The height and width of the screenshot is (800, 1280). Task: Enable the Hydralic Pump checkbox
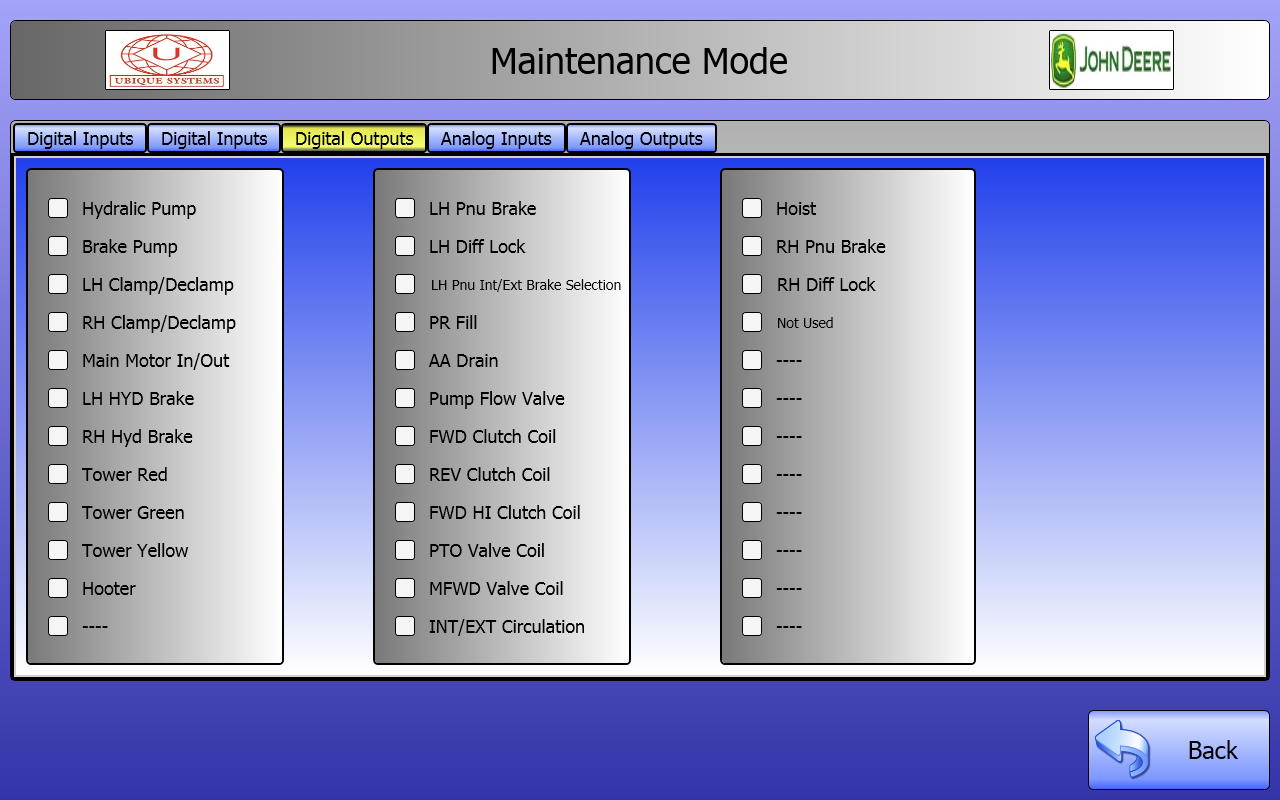59,208
